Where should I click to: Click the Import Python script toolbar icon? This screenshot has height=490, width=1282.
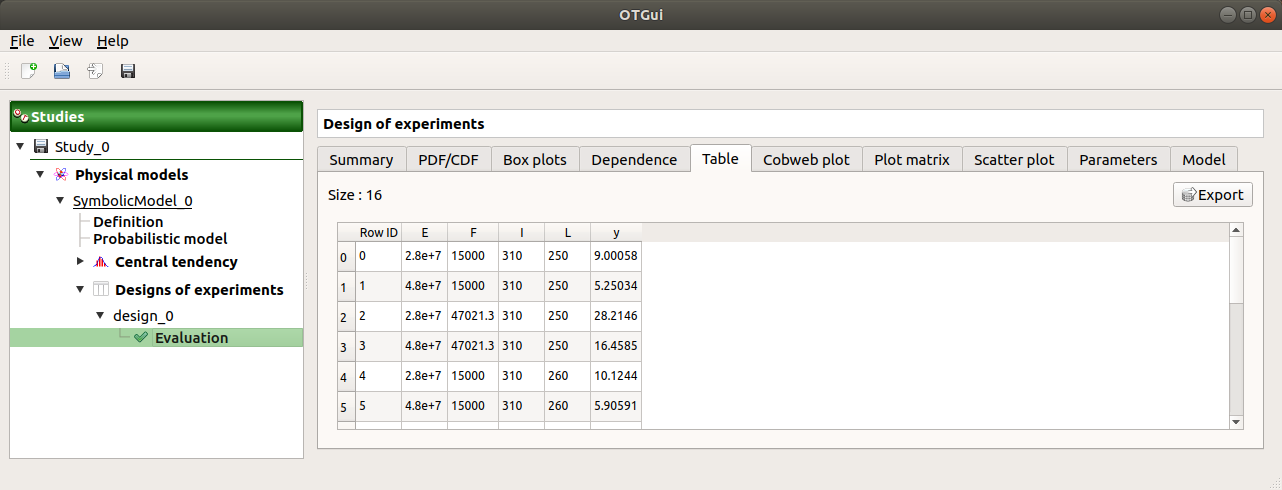(x=95, y=71)
